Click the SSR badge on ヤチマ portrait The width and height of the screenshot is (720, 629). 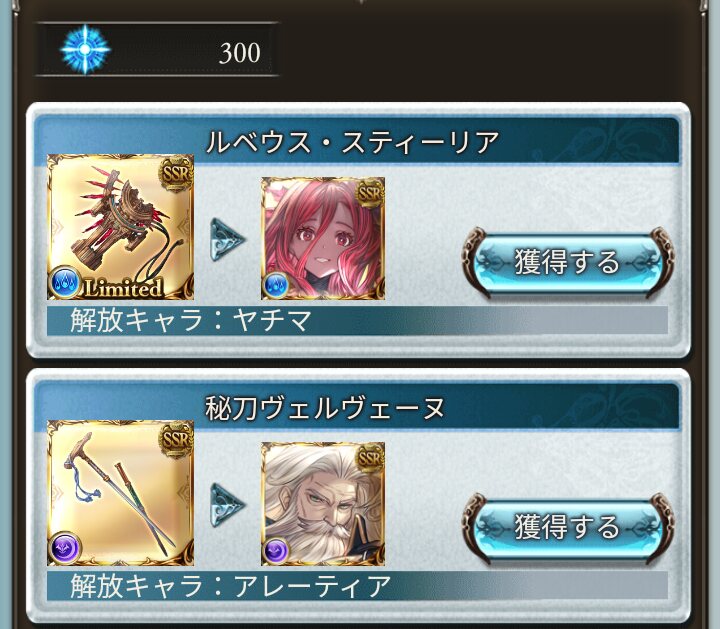coord(370,193)
